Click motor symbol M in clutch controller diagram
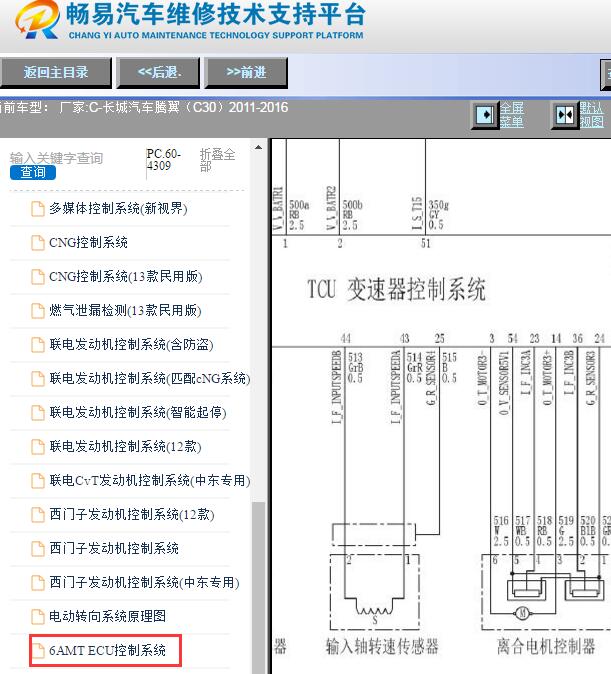Image resolution: width=611 pixels, height=674 pixels. coord(522,613)
